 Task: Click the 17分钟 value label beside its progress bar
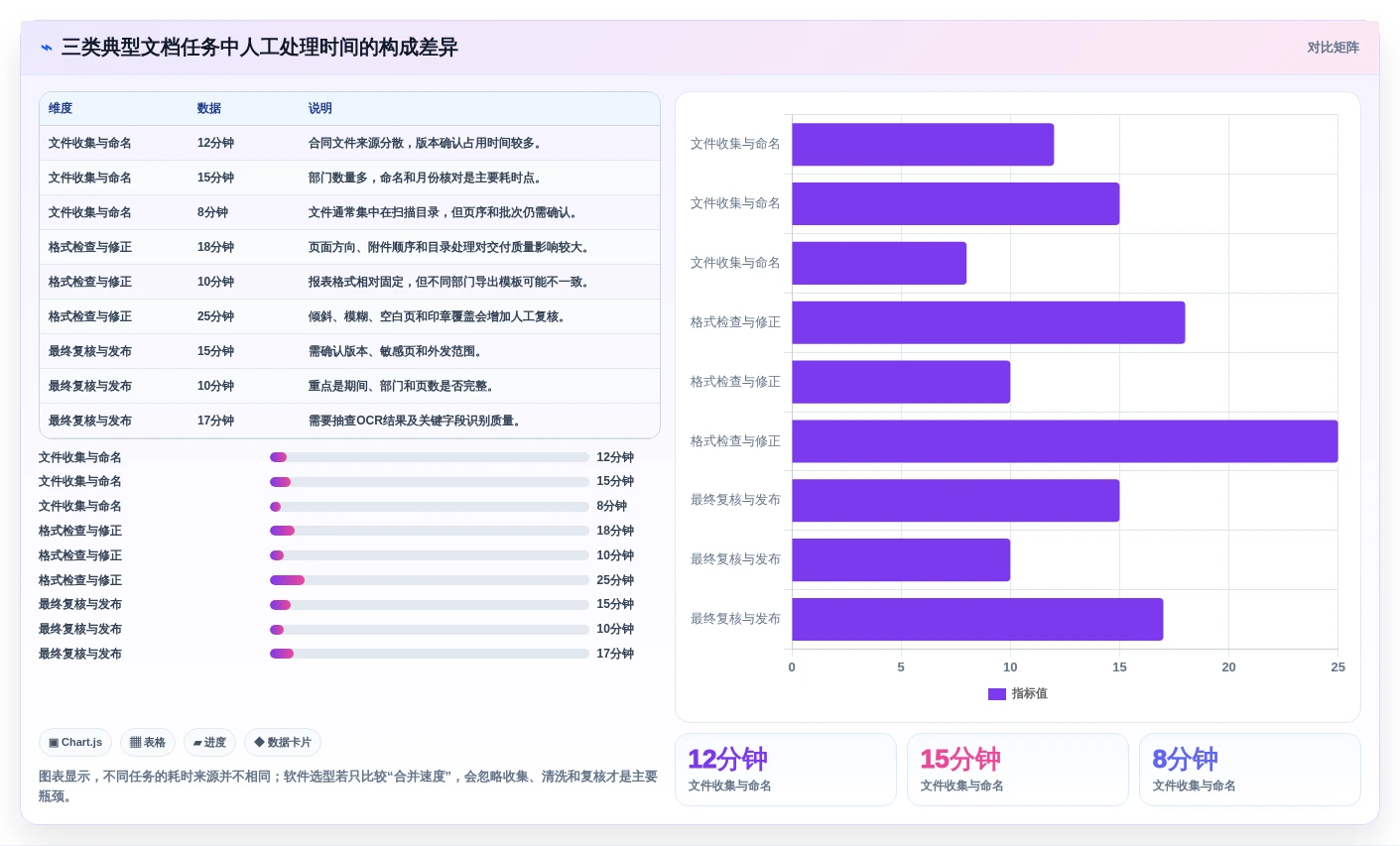[x=615, y=654]
